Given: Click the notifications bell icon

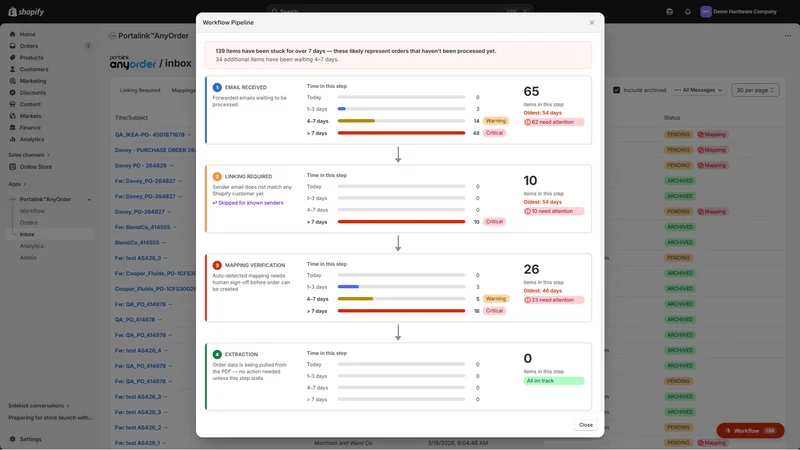Looking at the screenshot, I should pyautogui.click(x=688, y=12).
